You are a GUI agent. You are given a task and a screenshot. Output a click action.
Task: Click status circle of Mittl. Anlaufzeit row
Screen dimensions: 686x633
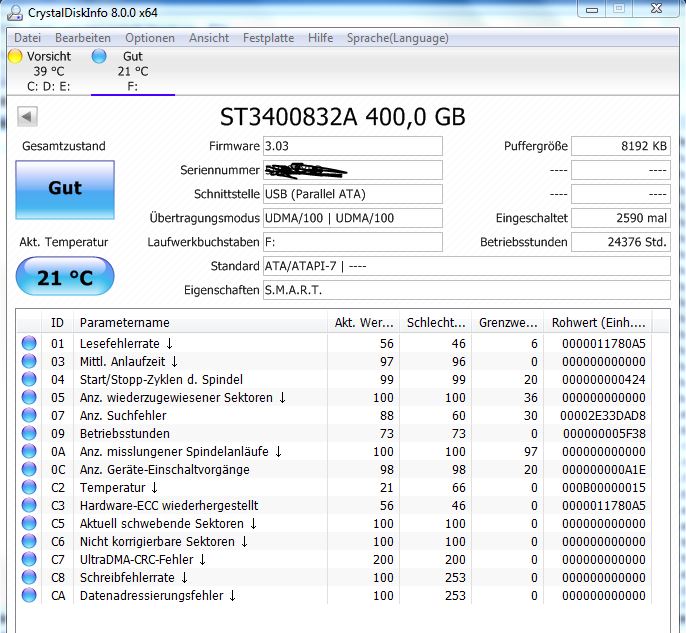29,361
